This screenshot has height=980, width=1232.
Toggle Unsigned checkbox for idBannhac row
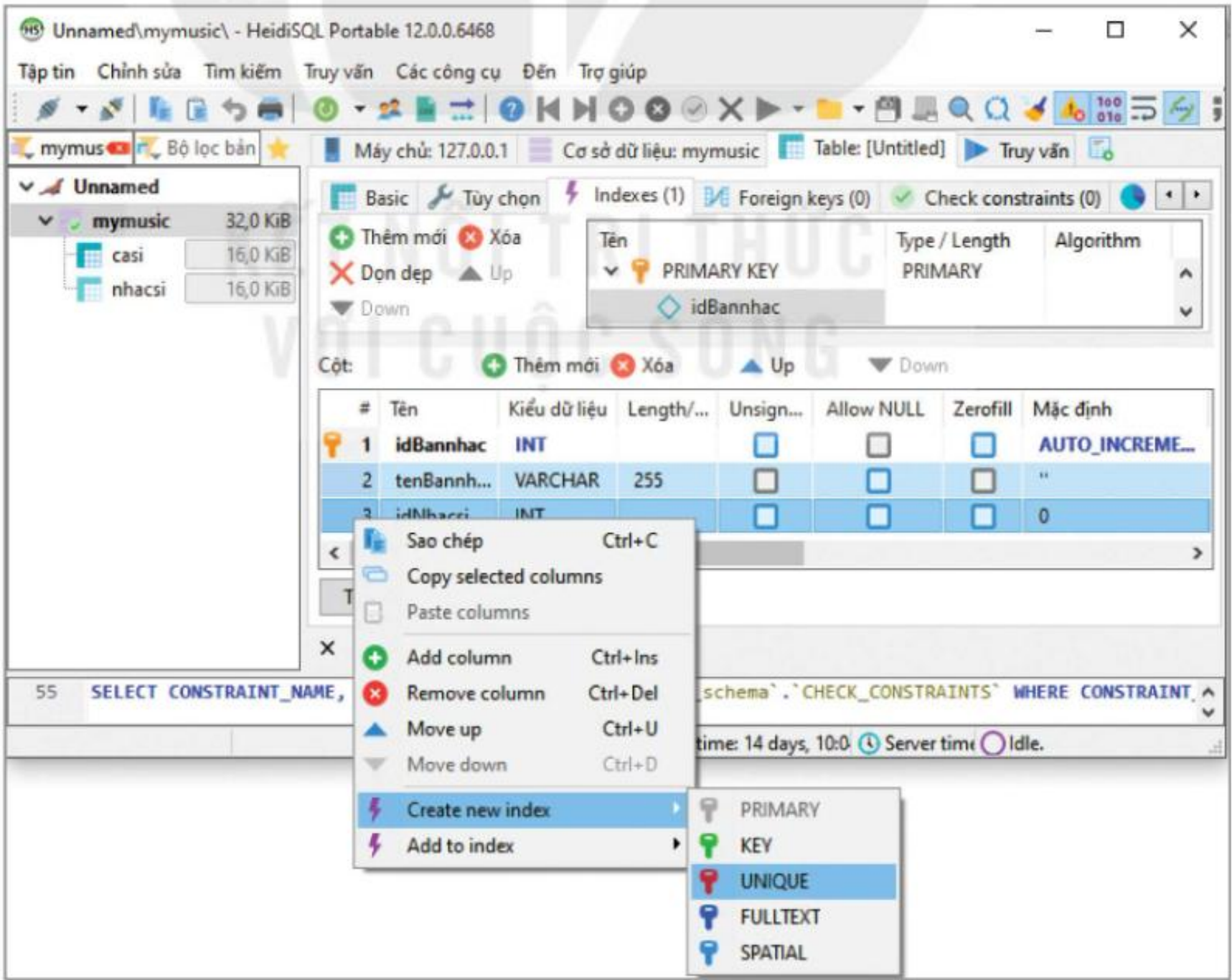point(766,446)
